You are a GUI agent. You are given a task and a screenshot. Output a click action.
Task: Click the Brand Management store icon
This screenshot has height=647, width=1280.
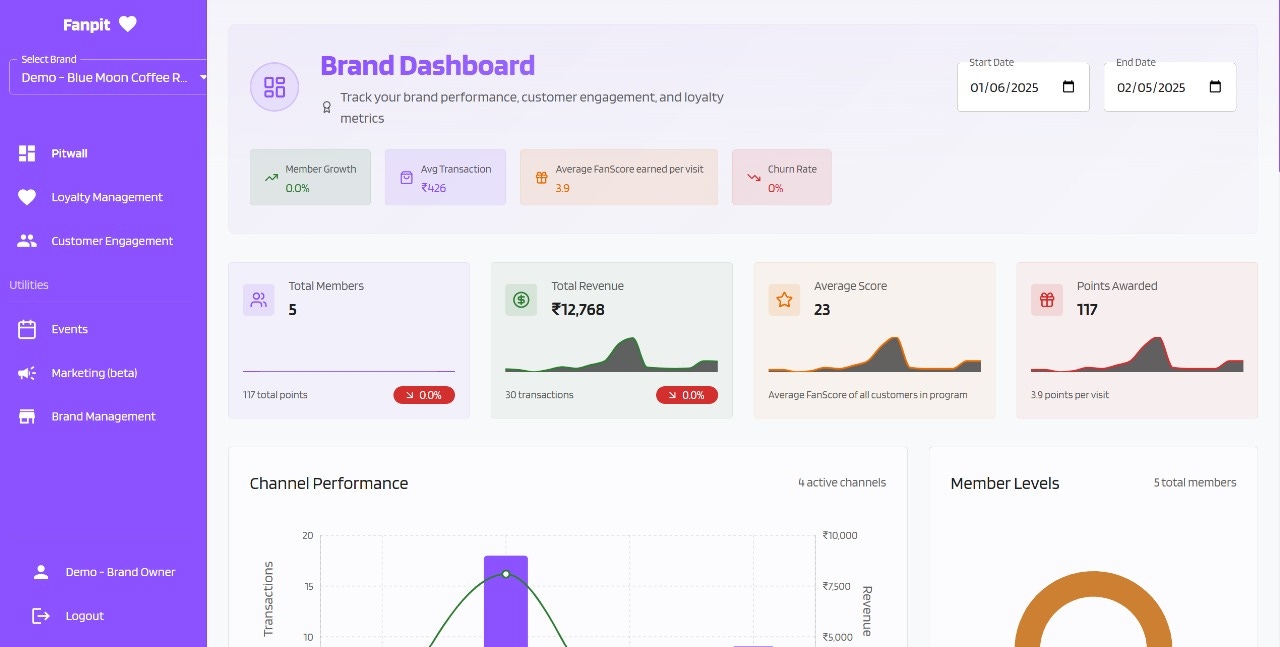point(27,416)
